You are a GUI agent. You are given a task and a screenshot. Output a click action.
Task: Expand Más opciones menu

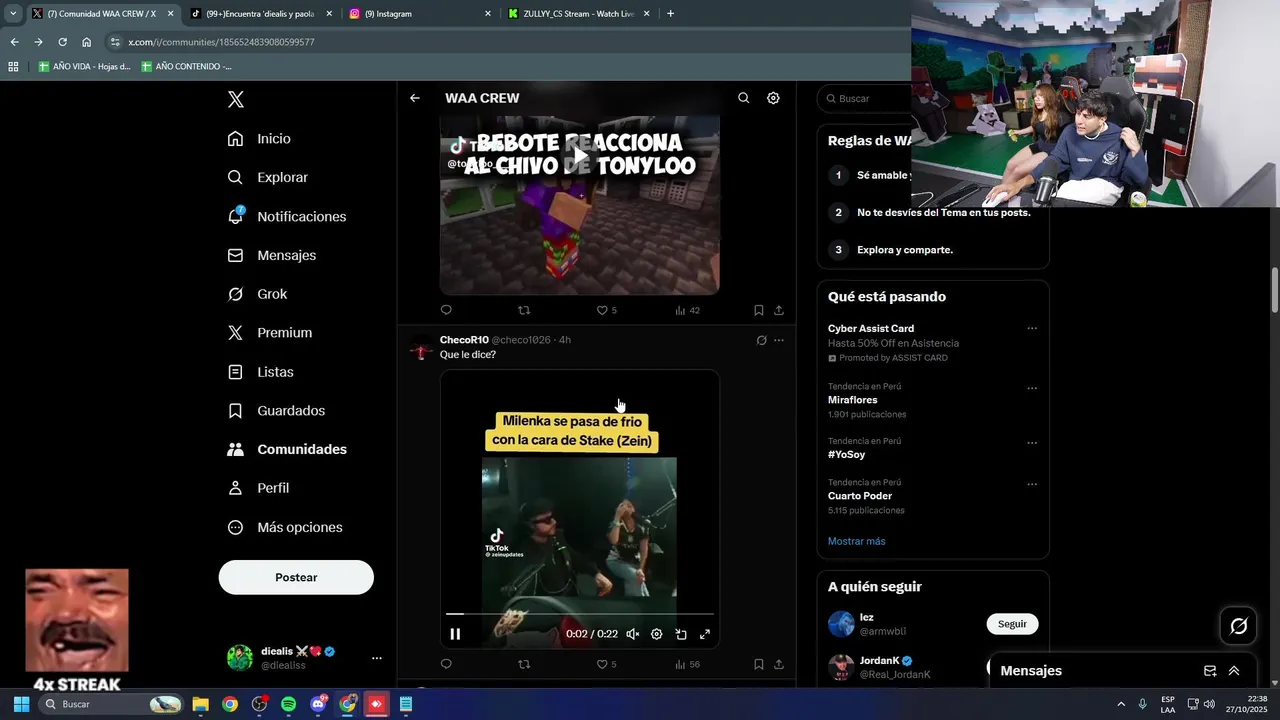(x=284, y=527)
